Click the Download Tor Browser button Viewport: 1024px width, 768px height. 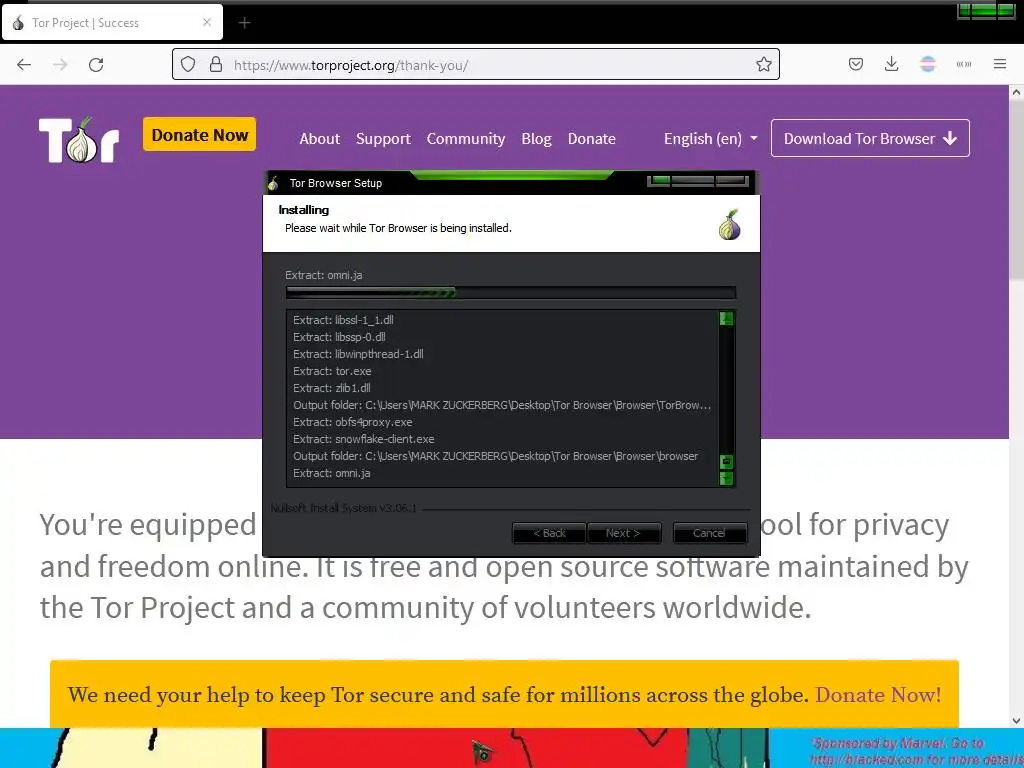click(870, 138)
